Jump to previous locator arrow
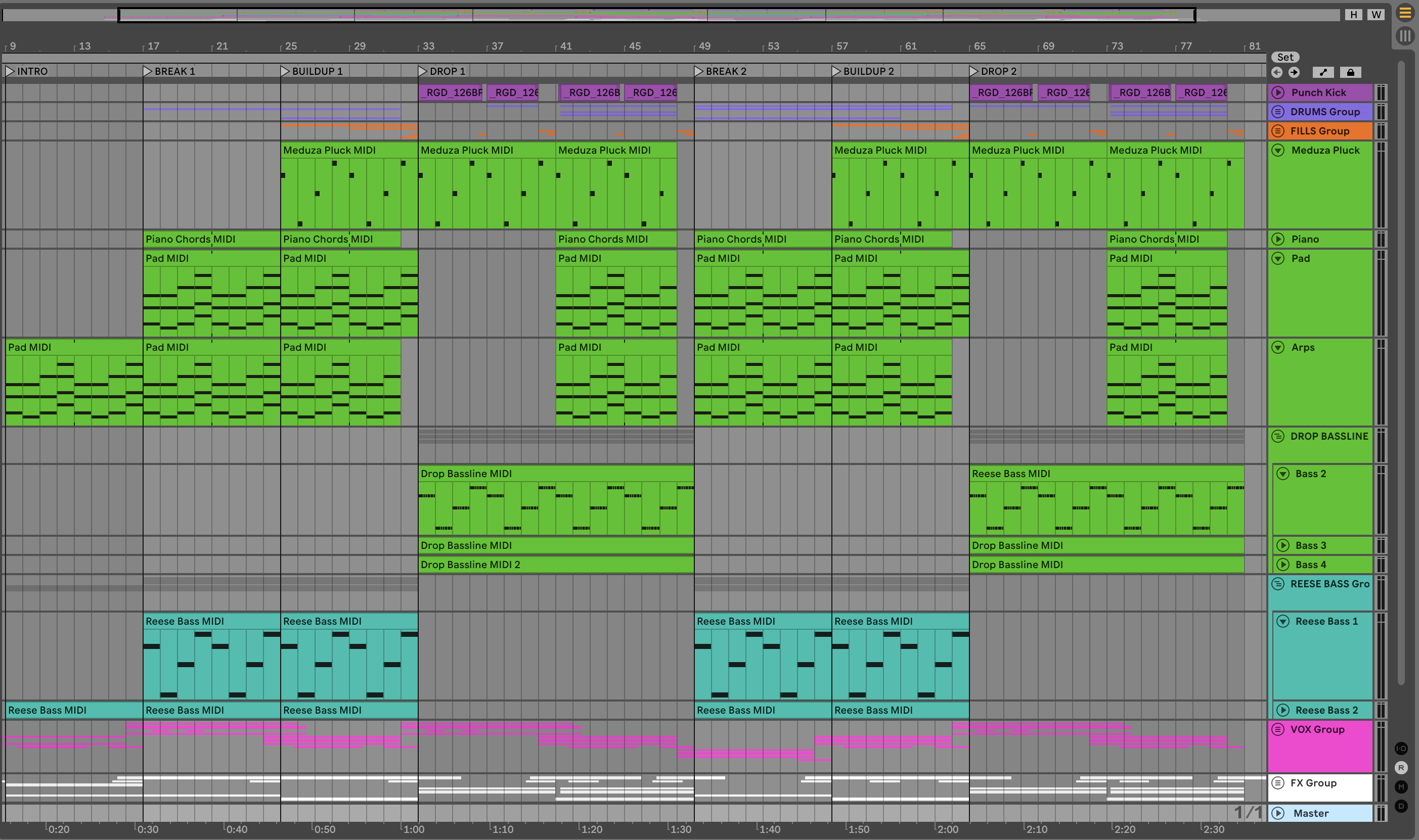This screenshot has height=840, width=1419. (1276, 72)
